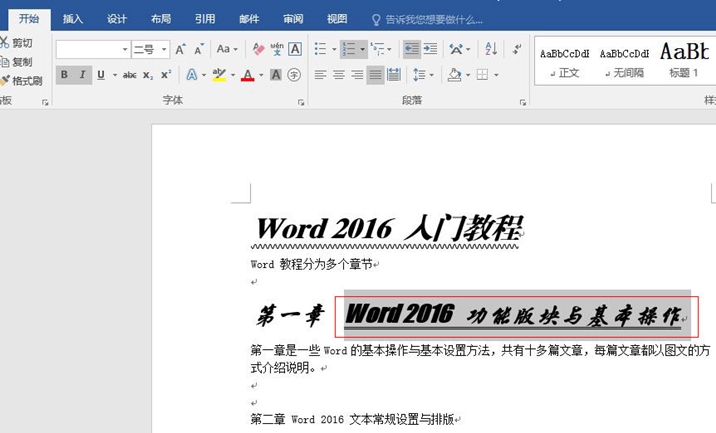Apply paragraph shading with paint bucket
The height and width of the screenshot is (433, 716).
pos(454,74)
